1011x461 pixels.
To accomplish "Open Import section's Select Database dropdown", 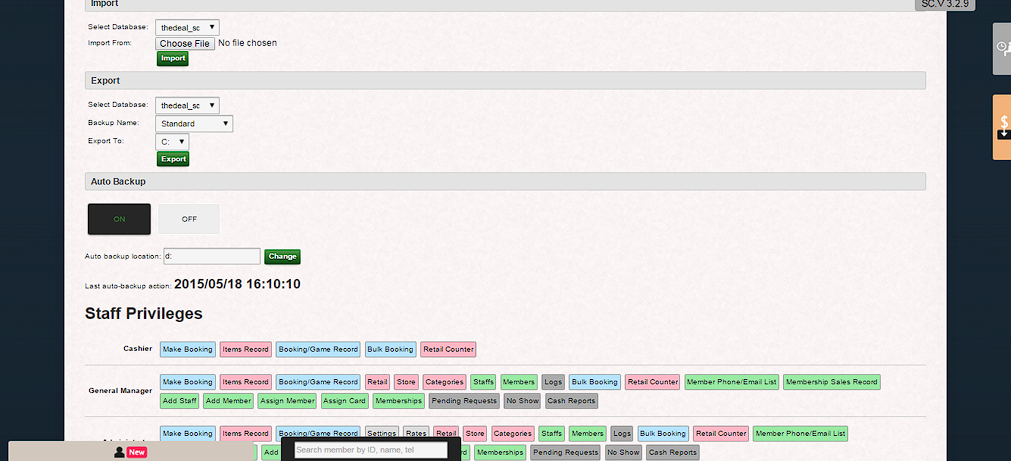I will pos(188,28).
